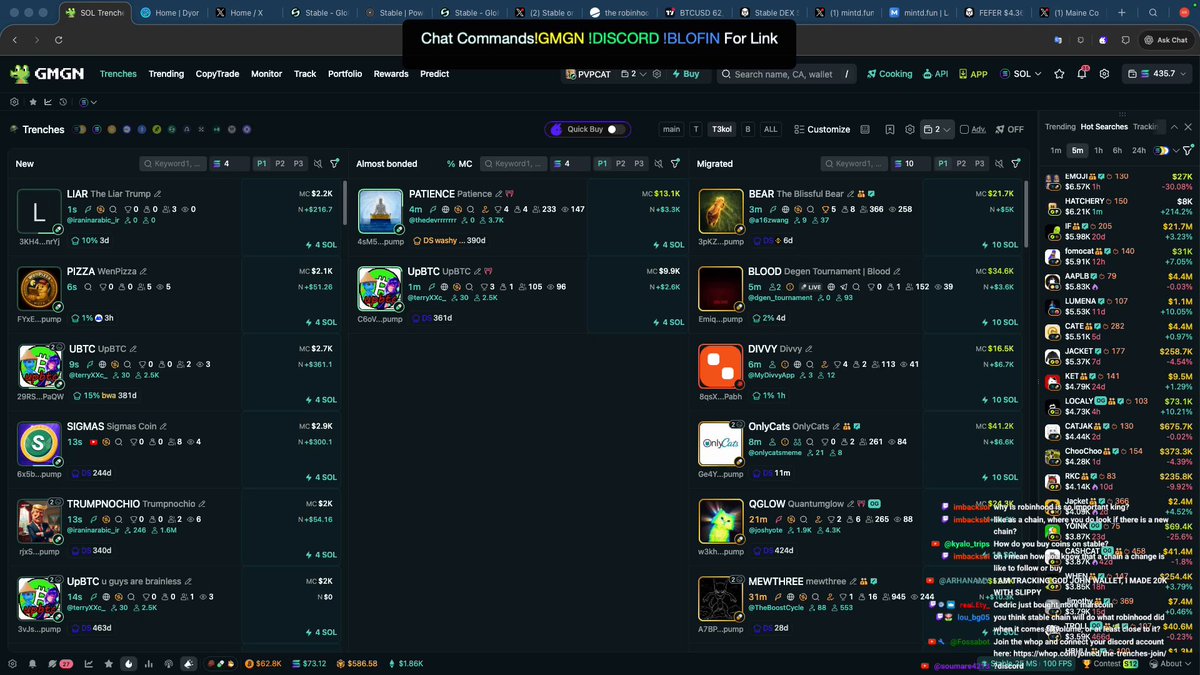This screenshot has height=675, width=1200.
Task: Switch to the Portfolio tab
Action: (x=345, y=74)
